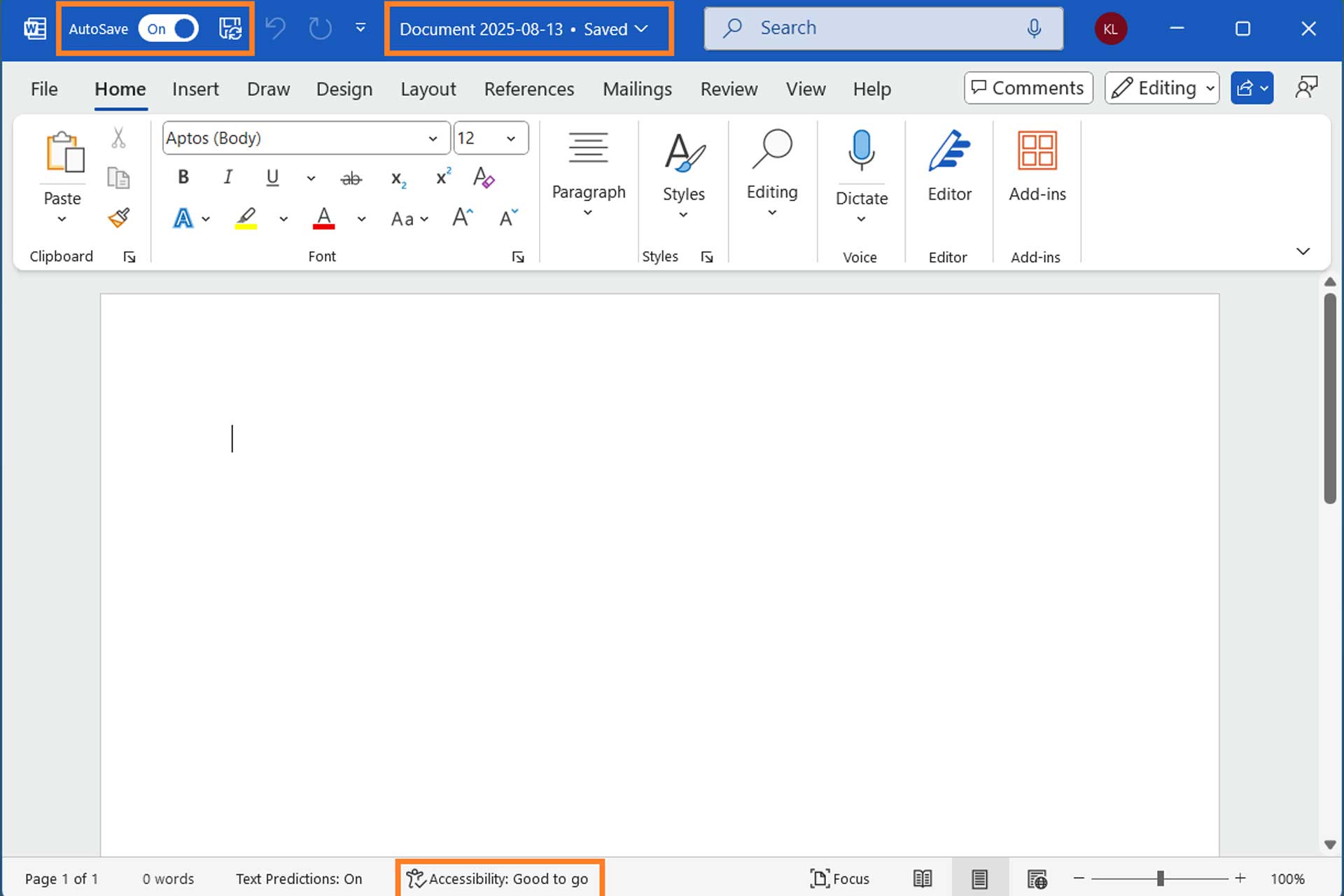
Task: Open the font name dropdown
Action: click(x=433, y=138)
